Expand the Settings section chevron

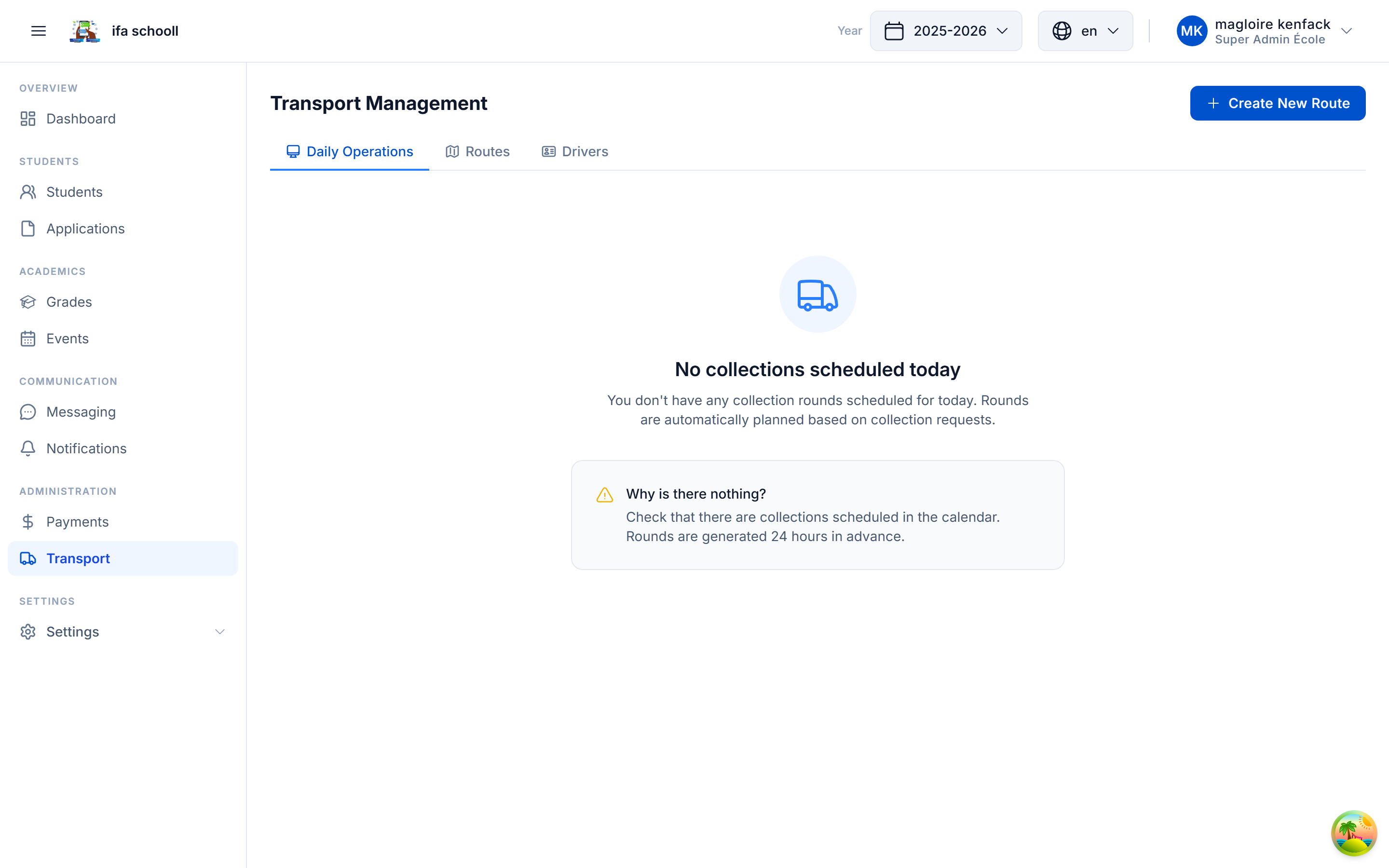pyautogui.click(x=220, y=632)
